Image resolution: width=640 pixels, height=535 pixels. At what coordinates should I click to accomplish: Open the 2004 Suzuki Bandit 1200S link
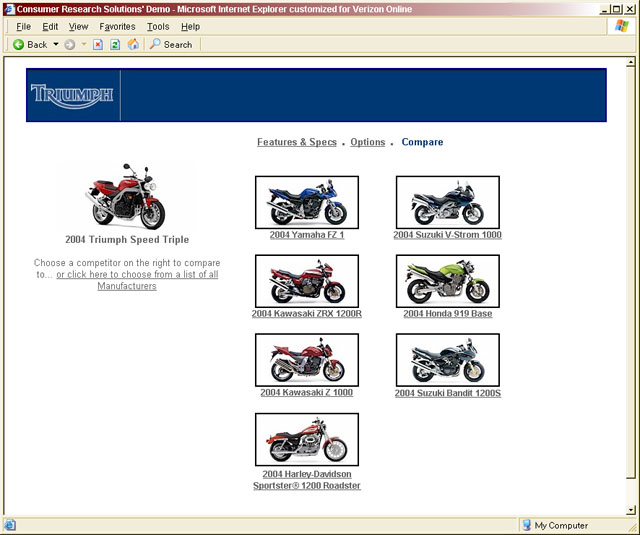coord(448,393)
